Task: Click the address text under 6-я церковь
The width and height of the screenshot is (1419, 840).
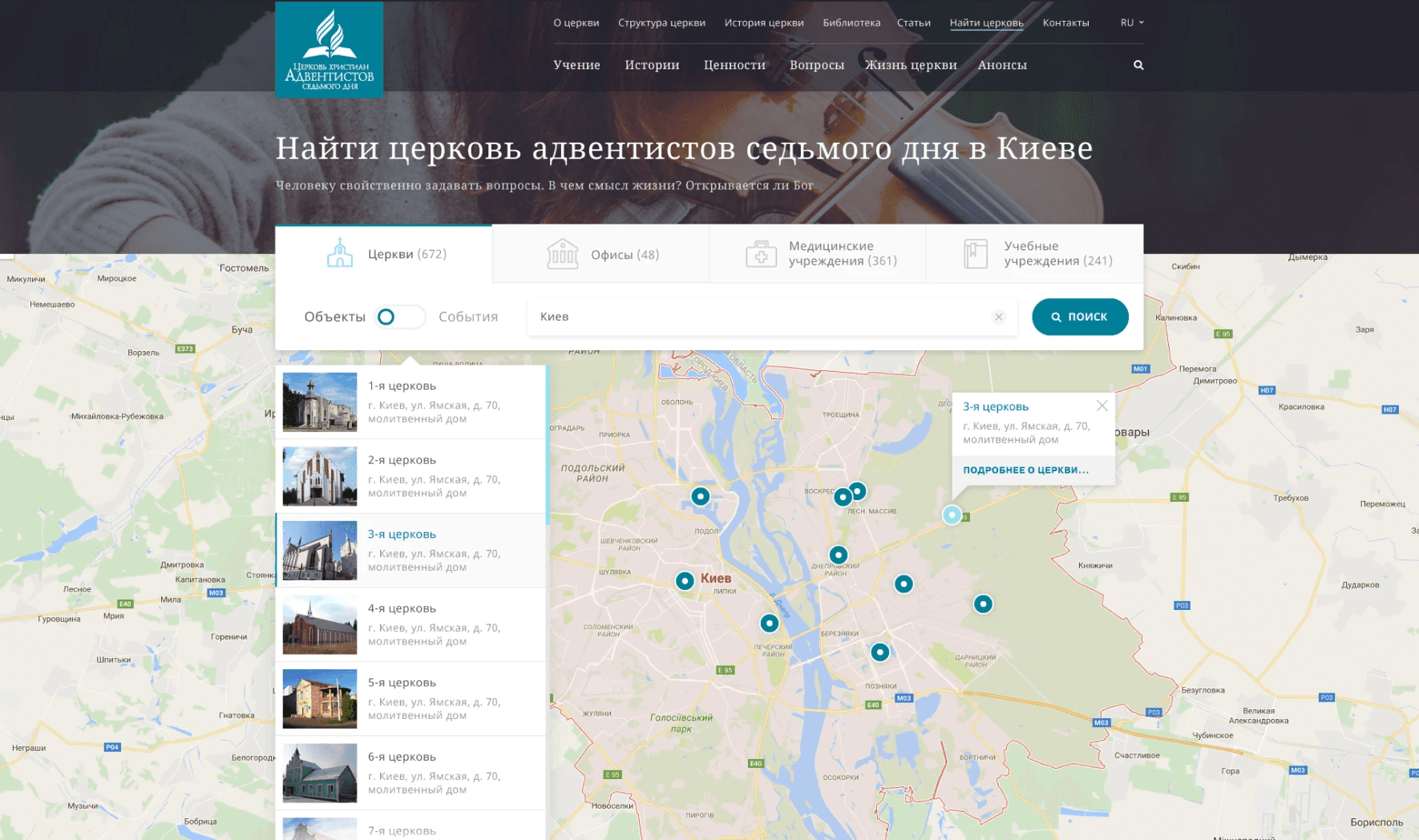Action: pos(434,783)
